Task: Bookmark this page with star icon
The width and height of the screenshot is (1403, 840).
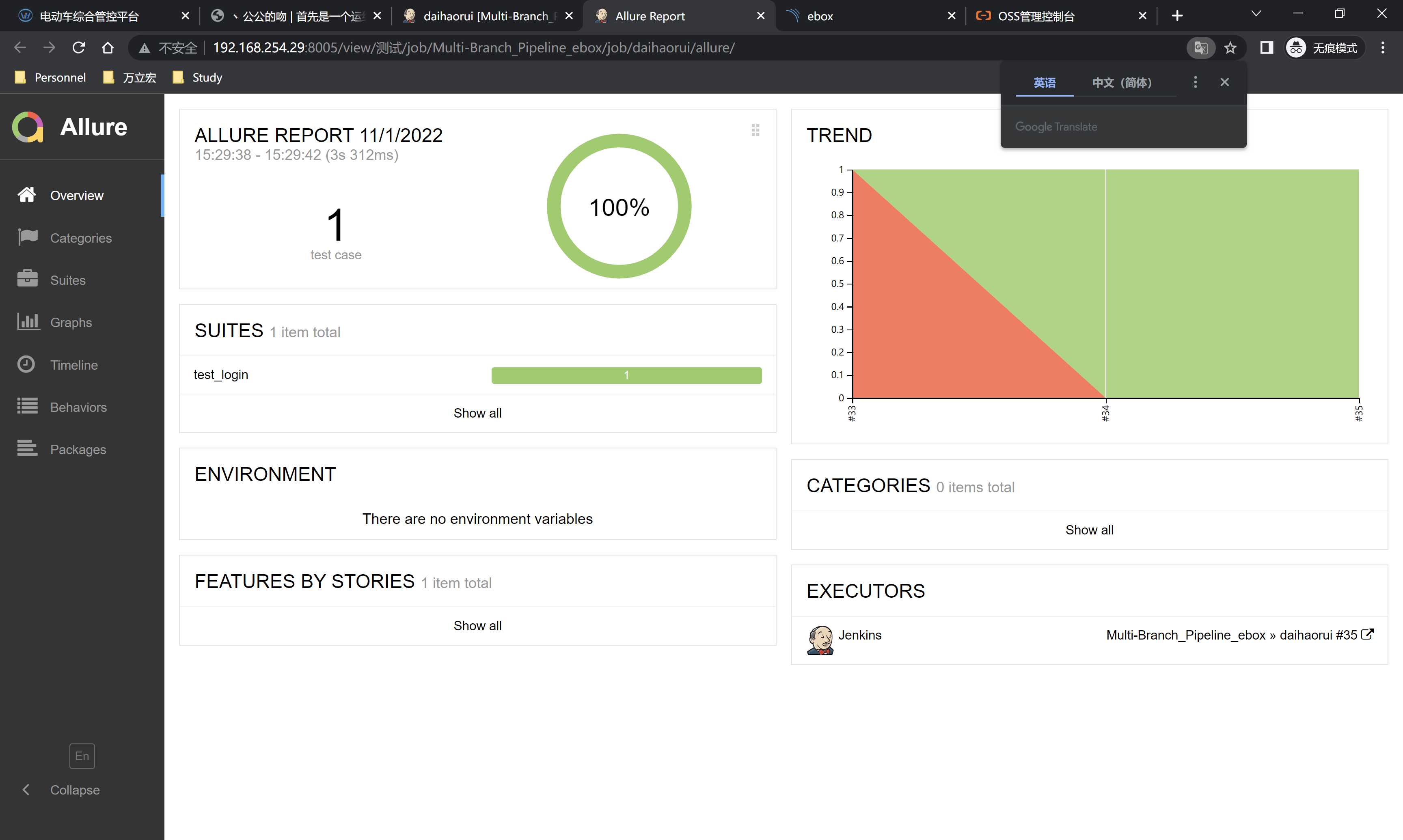Action: (1230, 47)
